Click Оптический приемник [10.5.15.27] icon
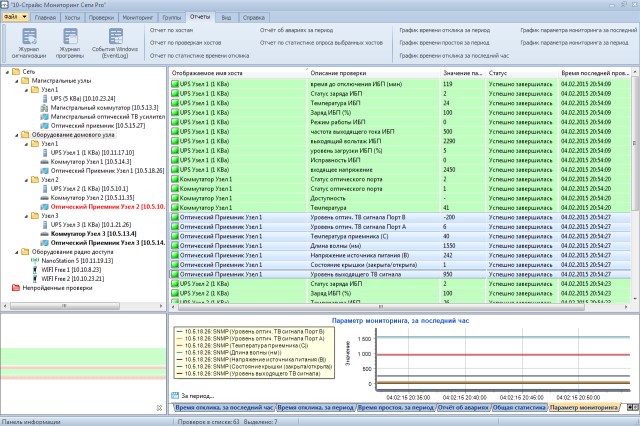Viewport: 640px width, 426px height. point(44,126)
